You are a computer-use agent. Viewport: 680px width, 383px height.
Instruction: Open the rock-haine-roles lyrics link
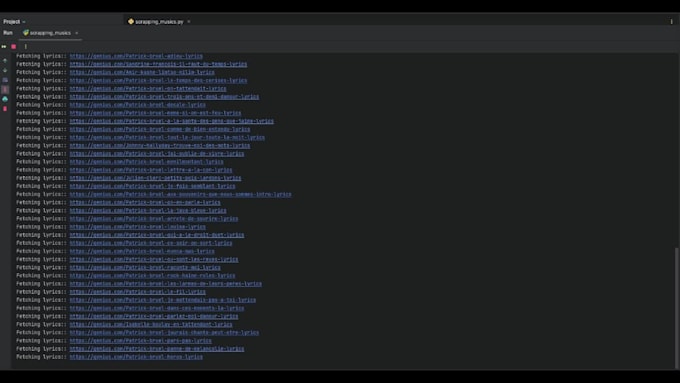click(x=152, y=275)
